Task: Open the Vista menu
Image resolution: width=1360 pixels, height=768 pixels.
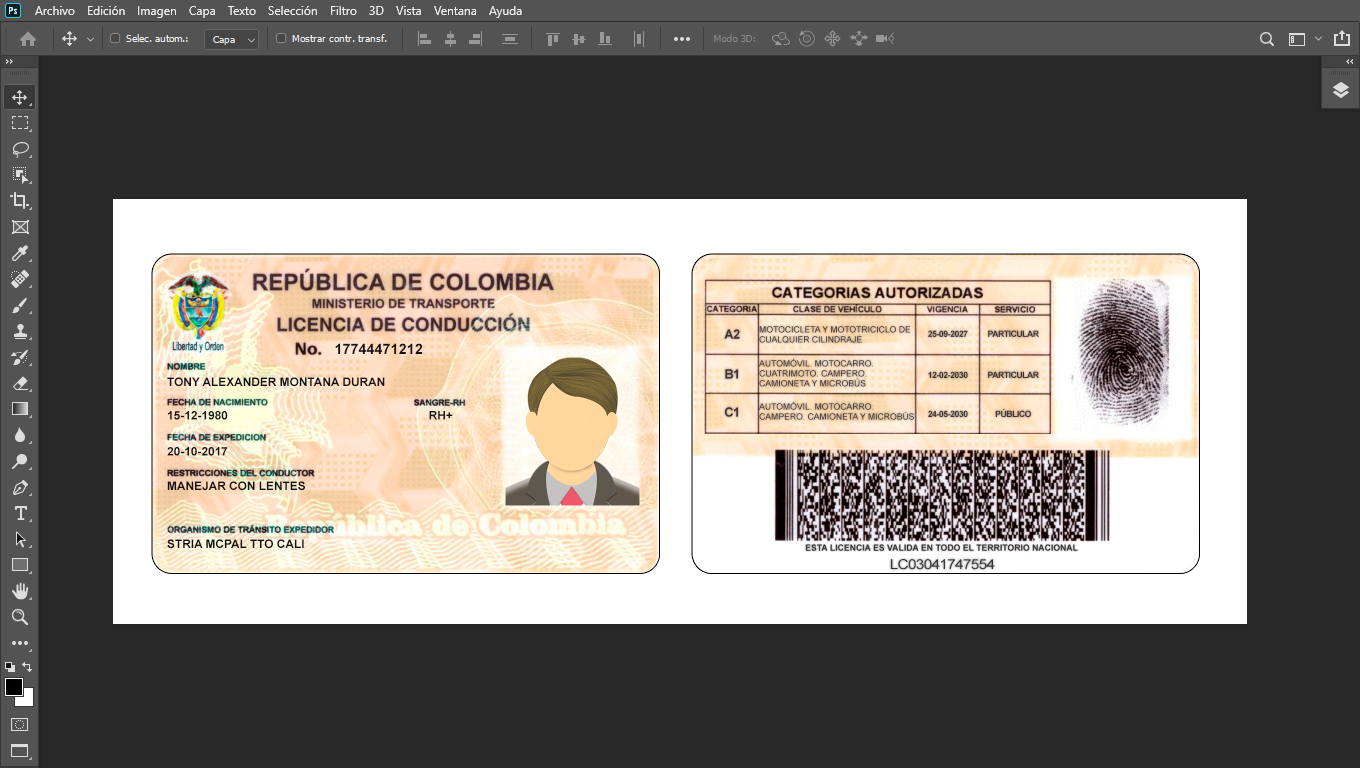Action: [x=408, y=11]
